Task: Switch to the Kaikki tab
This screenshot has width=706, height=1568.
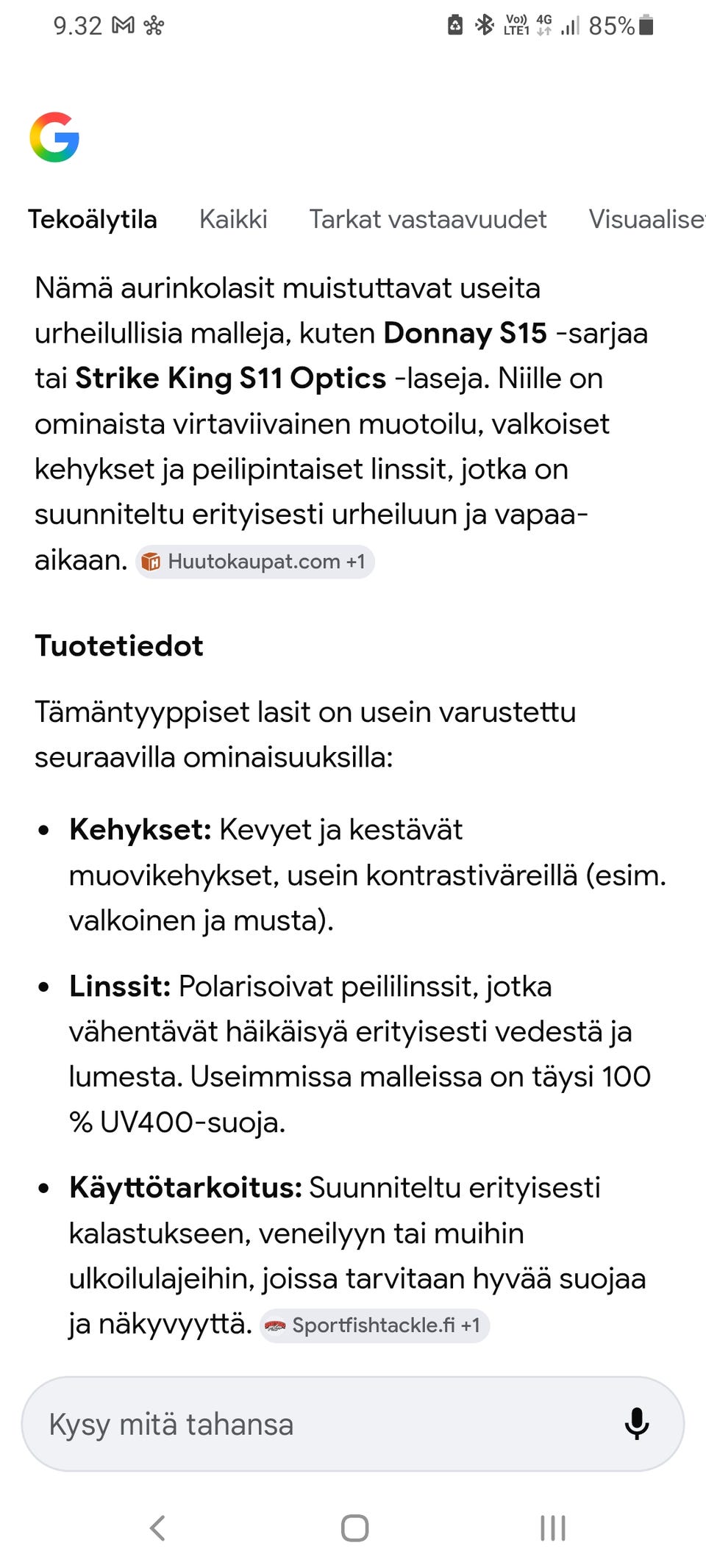Action: click(234, 219)
